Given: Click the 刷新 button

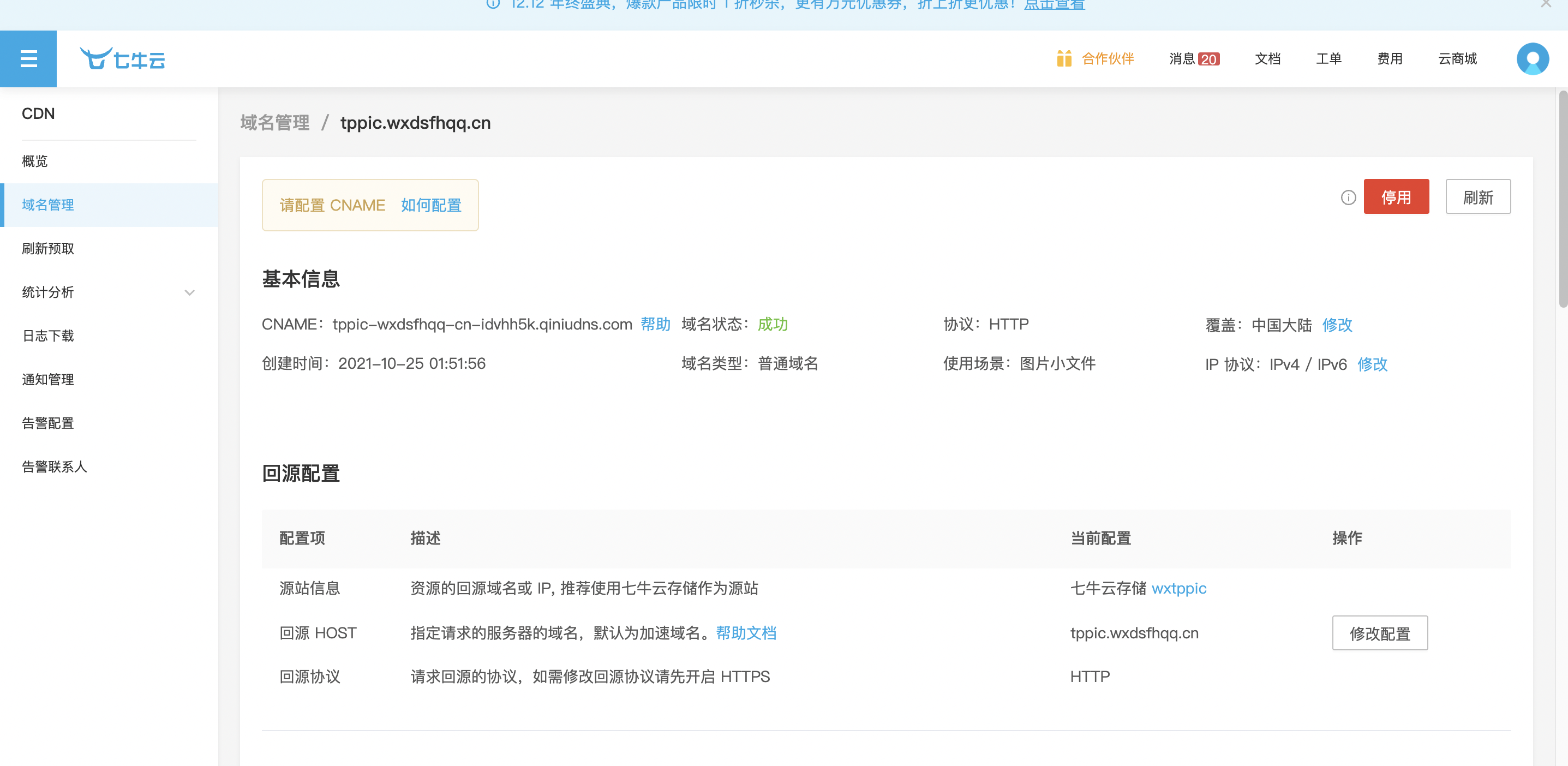Looking at the screenshot, I should pos(1477,196).
